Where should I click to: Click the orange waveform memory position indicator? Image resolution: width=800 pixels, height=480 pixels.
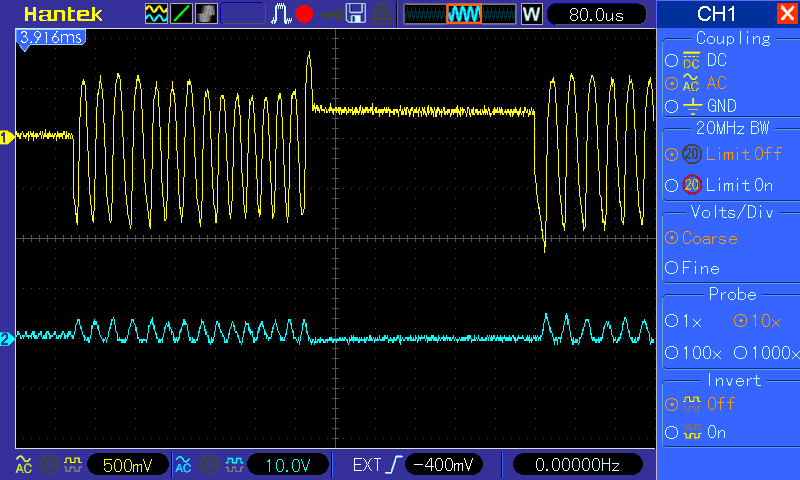[464, 14]
